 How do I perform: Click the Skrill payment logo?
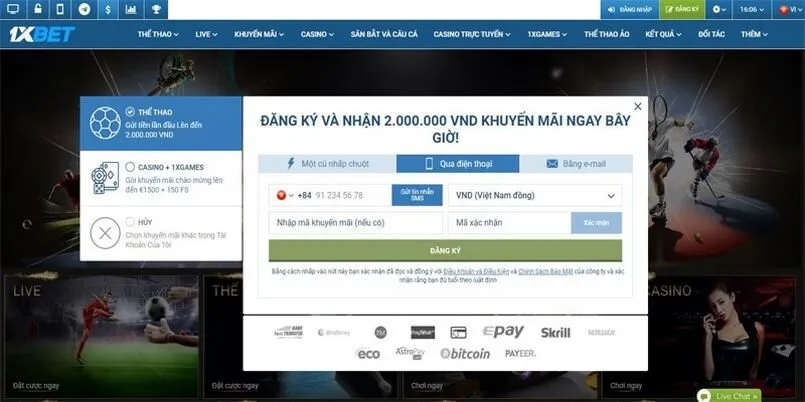pos(555,333)
